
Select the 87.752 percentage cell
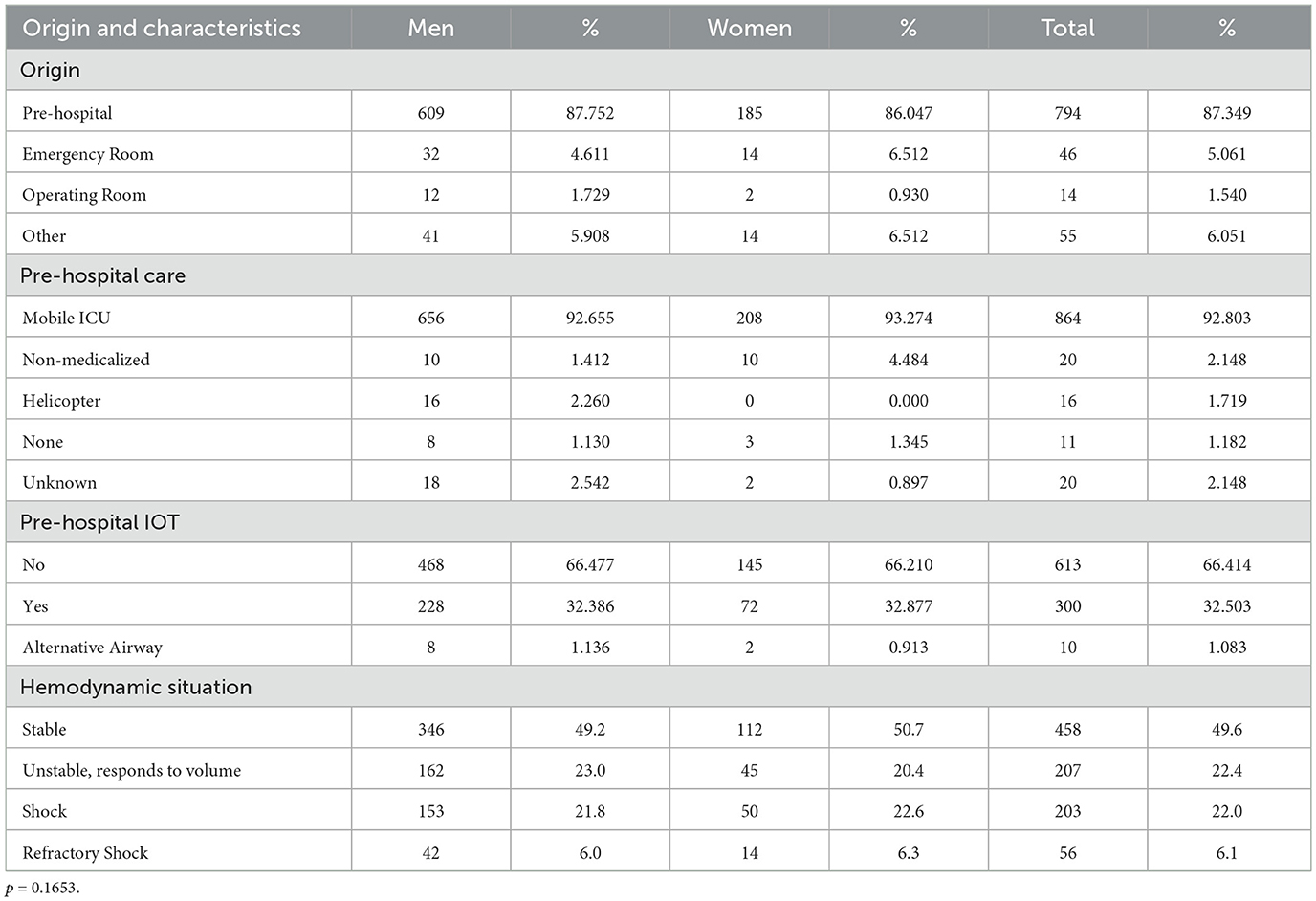coord(590,113)
